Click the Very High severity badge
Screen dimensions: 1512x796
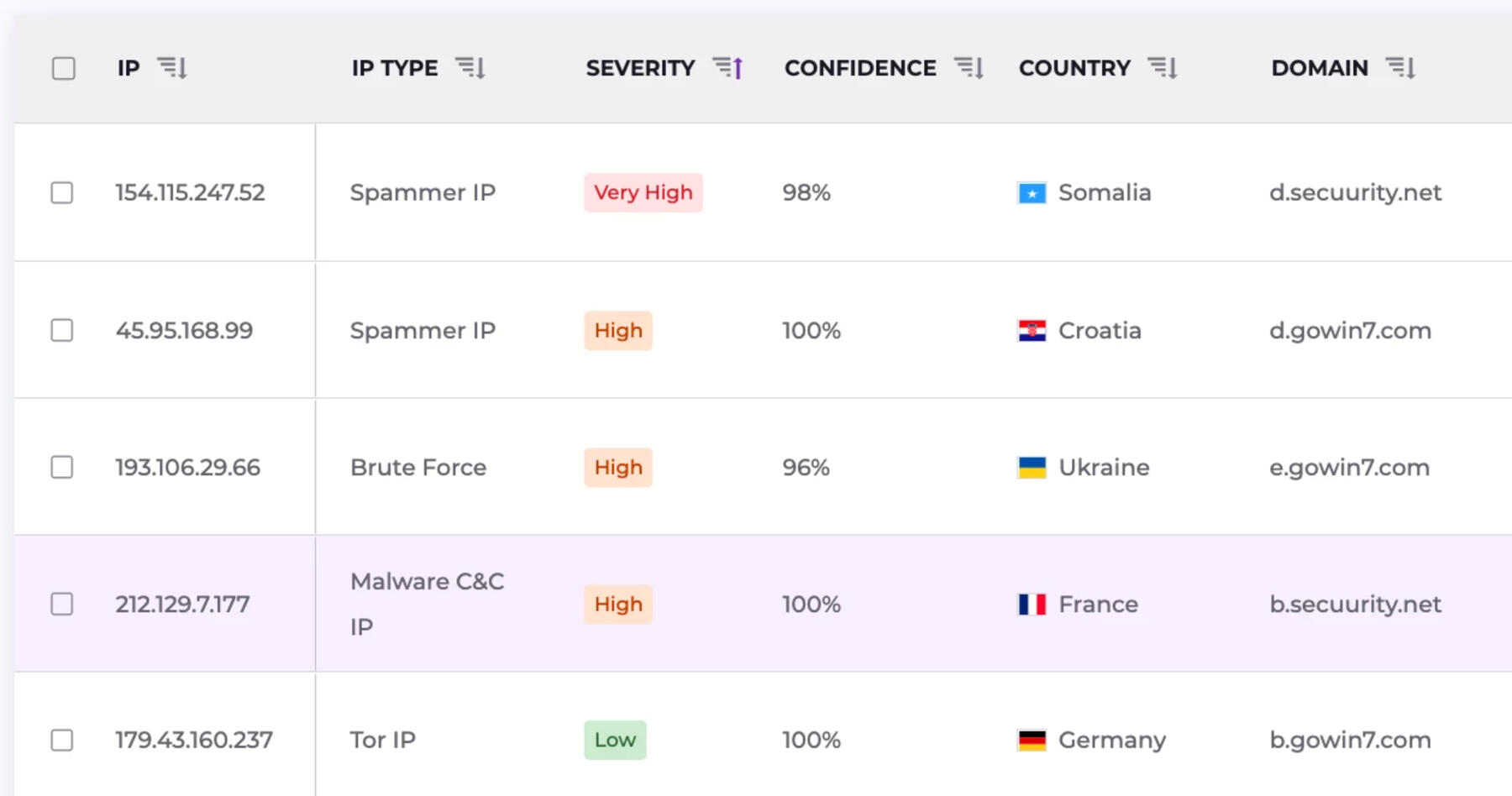(x=643, y=193)
